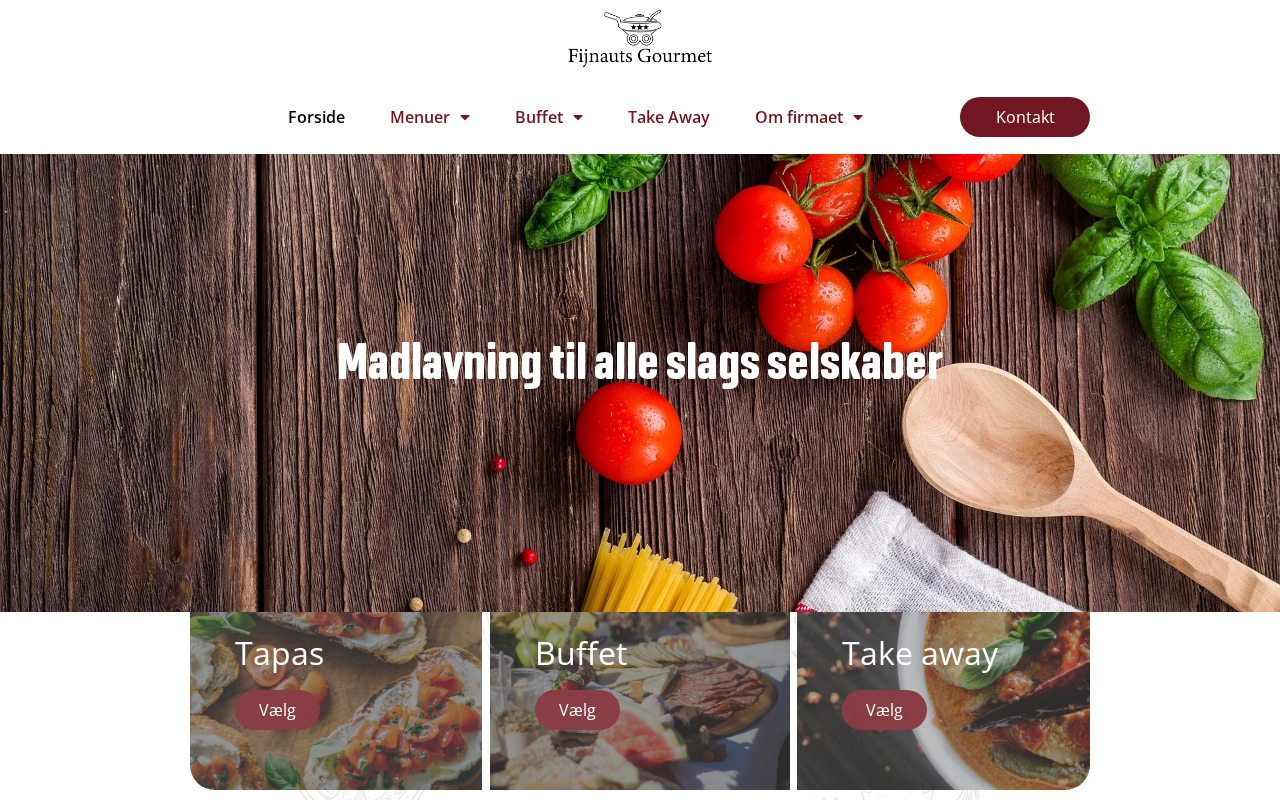The width and height of the screenshot is (1280, 800).
Task: Click the Vælg button under Take away
Action: tap(884, 710)
